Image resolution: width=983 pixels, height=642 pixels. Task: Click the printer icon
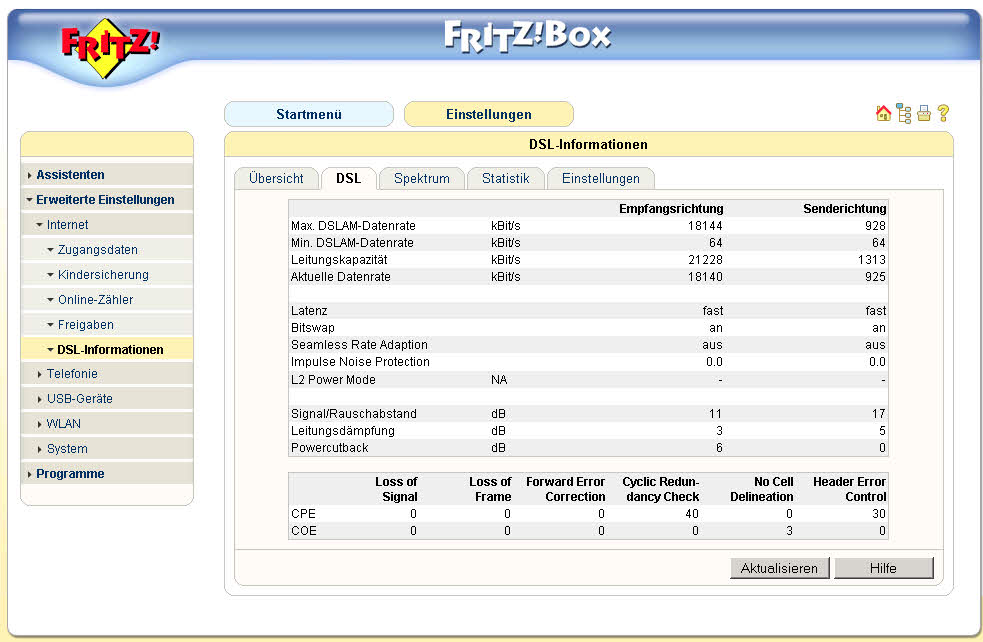pos(923,113)
